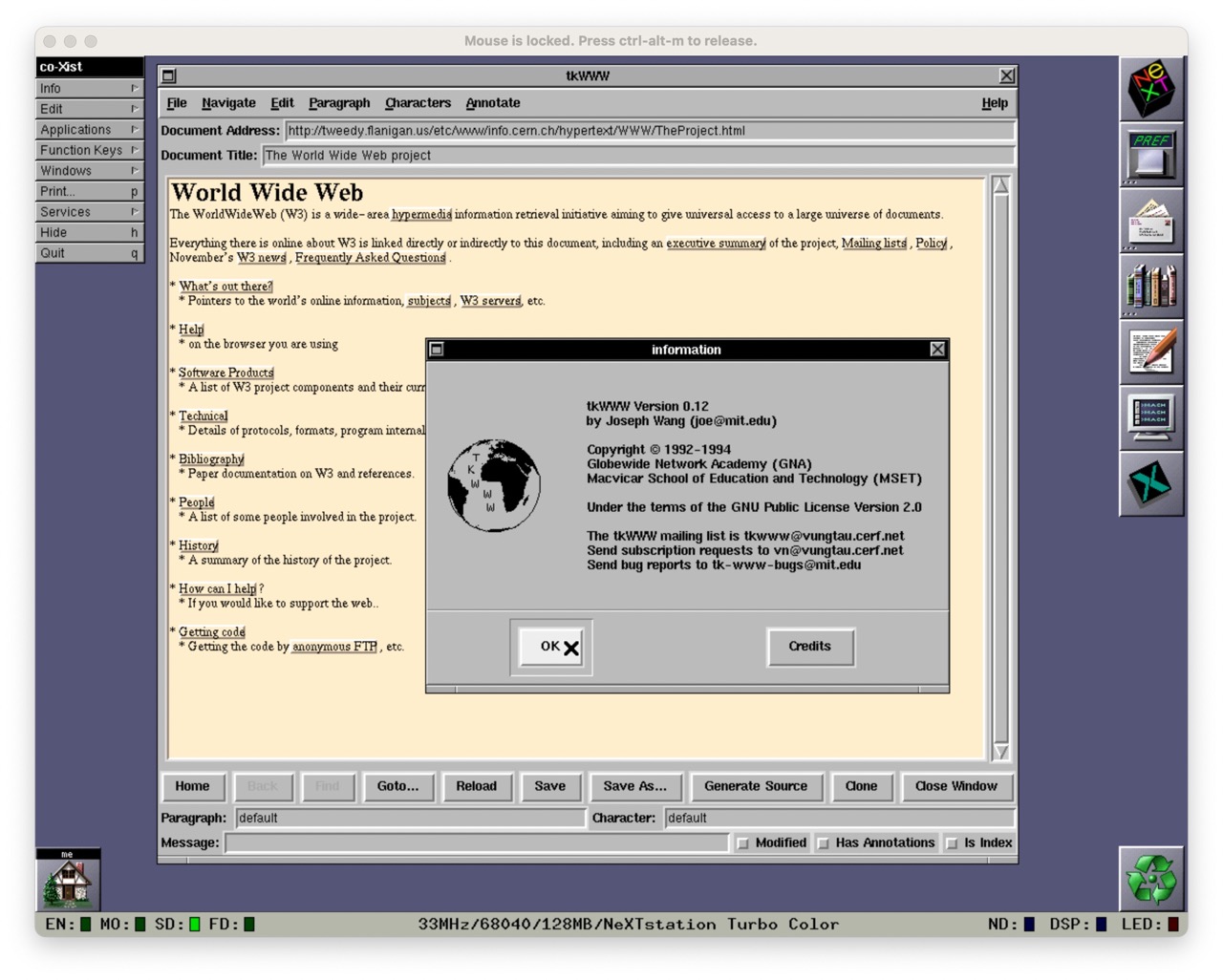This screenshot has width=1223, height=980.
Task: Click the Character style field
Action: [x=839, y=819]
